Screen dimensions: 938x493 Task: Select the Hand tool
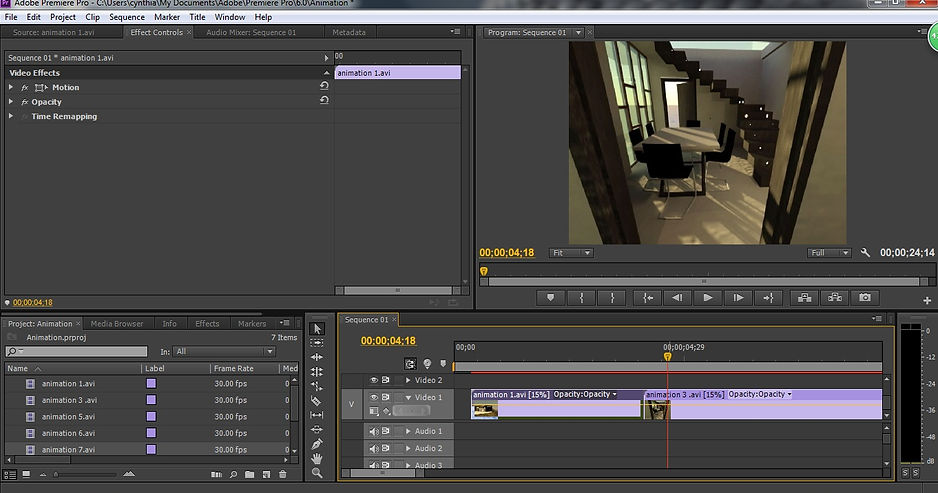(x=317, y=458)
